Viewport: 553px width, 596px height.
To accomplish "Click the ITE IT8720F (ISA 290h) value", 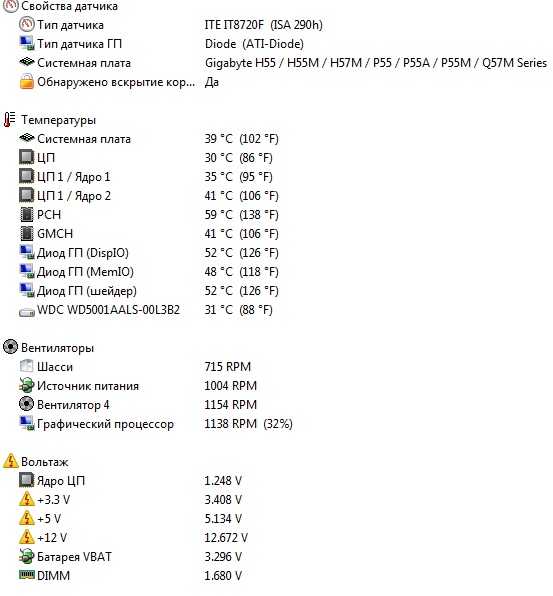I will point(264,25).
